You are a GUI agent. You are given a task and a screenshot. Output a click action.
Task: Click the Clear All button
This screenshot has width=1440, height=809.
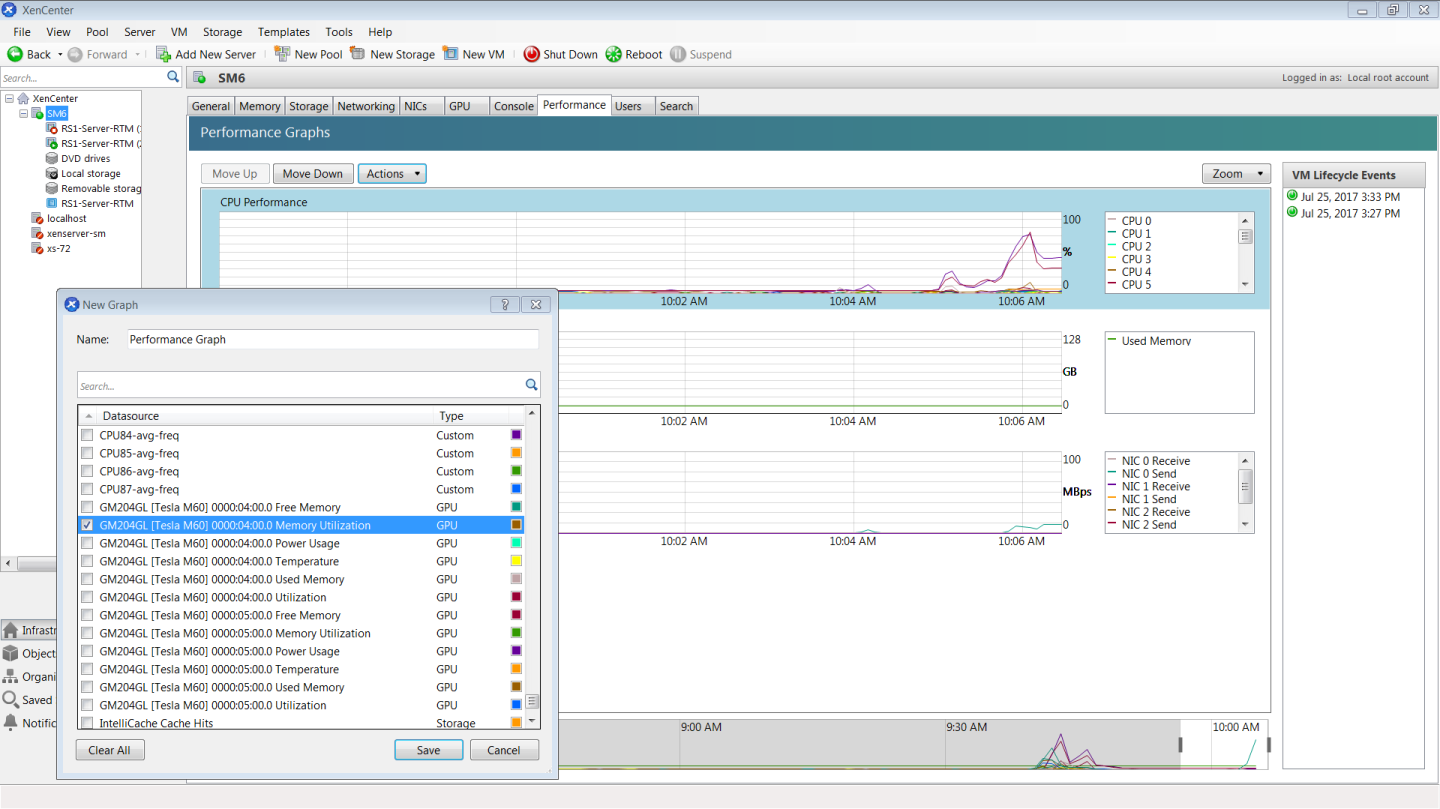tap(109, 749)
